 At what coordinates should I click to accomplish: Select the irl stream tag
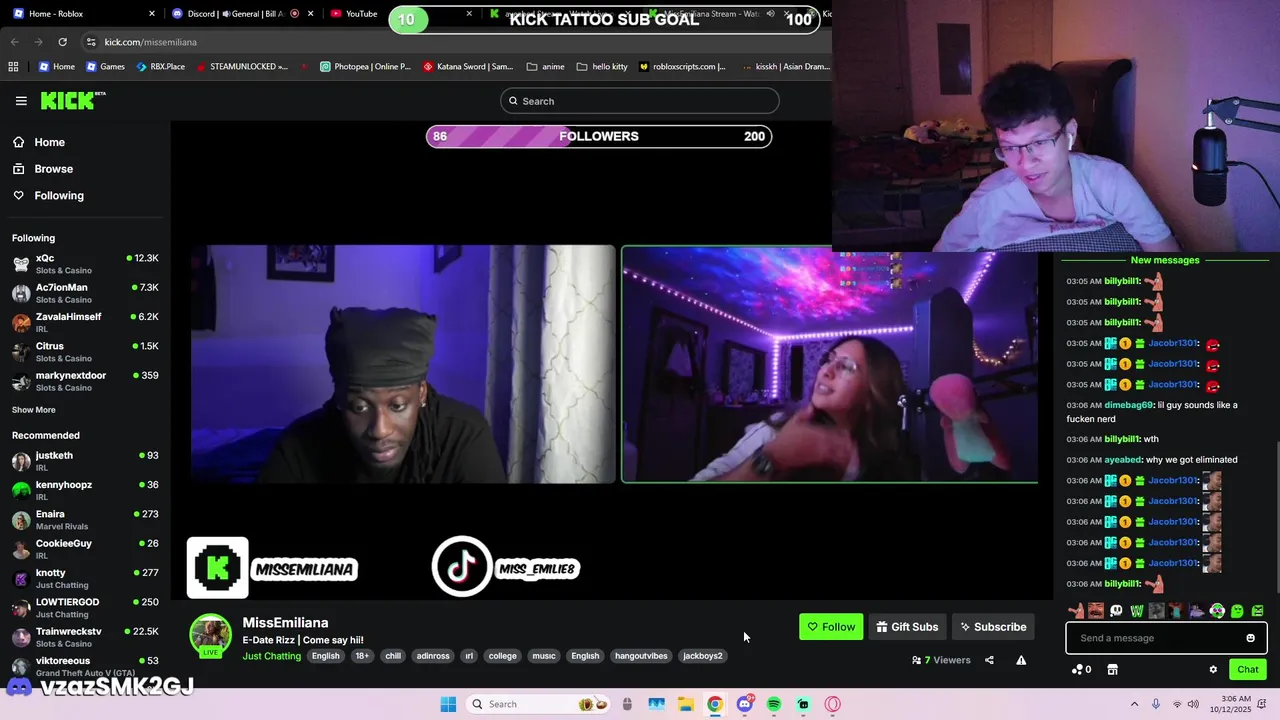[x=469, y=656]
